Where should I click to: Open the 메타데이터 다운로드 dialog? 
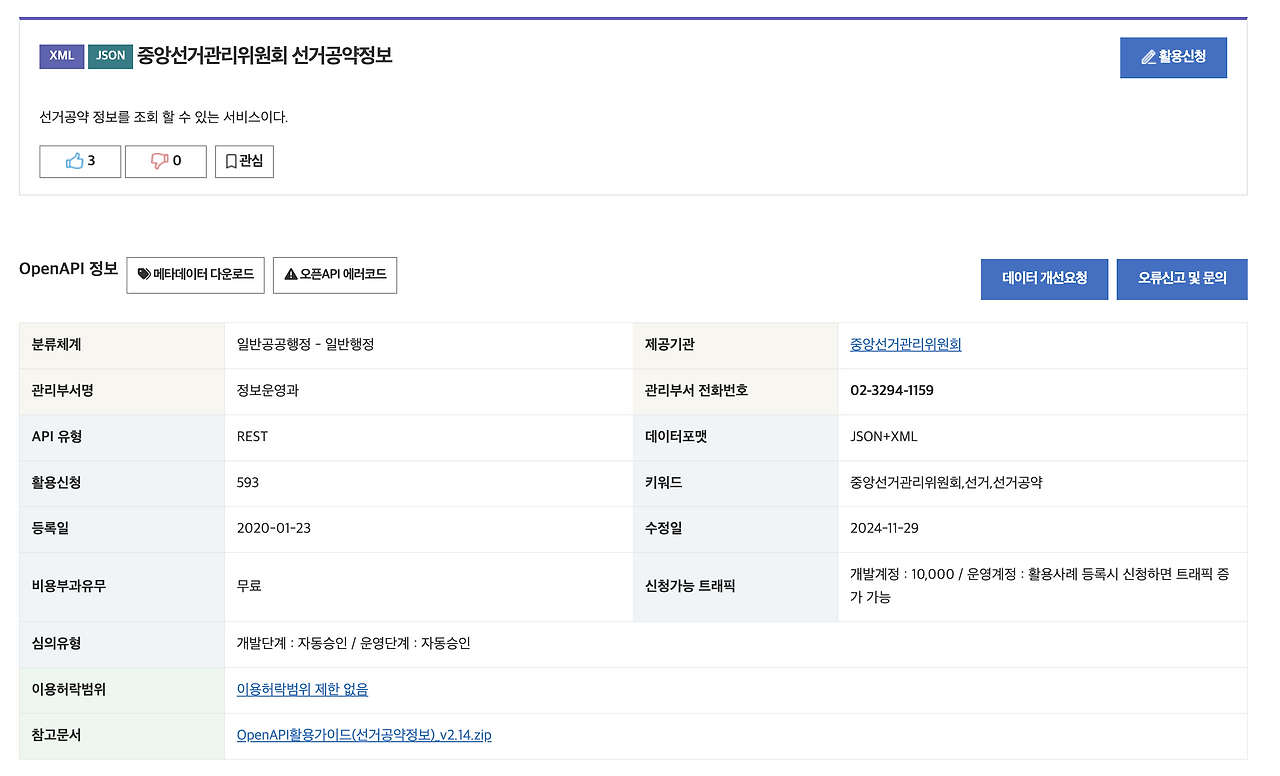(195, 276)
